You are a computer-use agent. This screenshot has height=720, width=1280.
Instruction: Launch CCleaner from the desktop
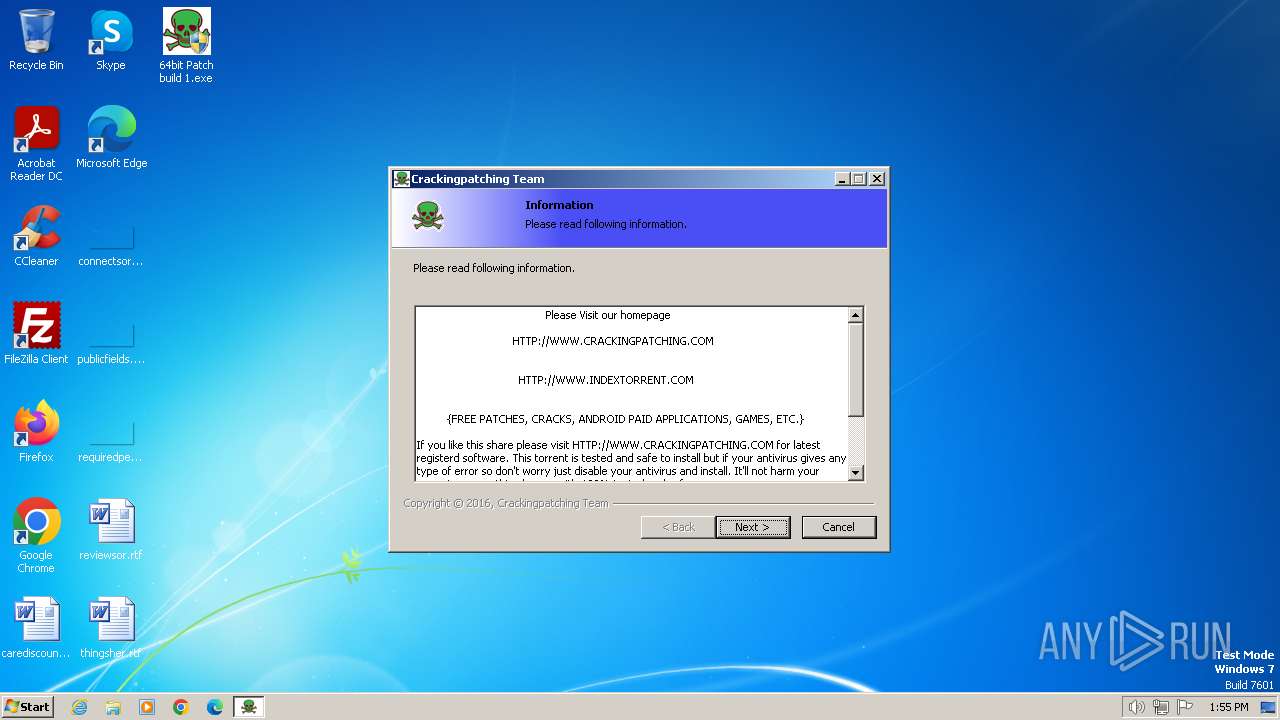point(36,236)
